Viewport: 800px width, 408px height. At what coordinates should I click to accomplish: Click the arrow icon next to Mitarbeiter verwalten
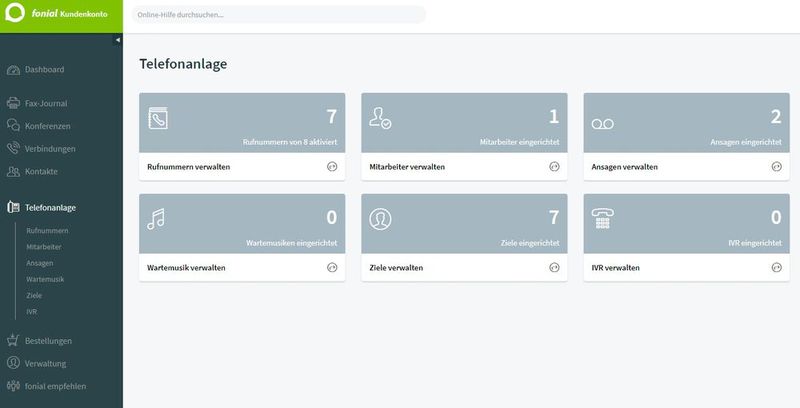555,166
